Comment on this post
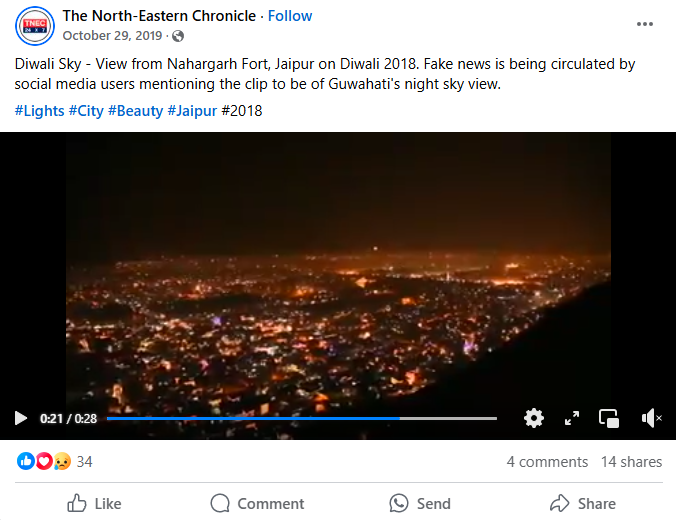This screenshot has width=676, height=520. (257, 503)
